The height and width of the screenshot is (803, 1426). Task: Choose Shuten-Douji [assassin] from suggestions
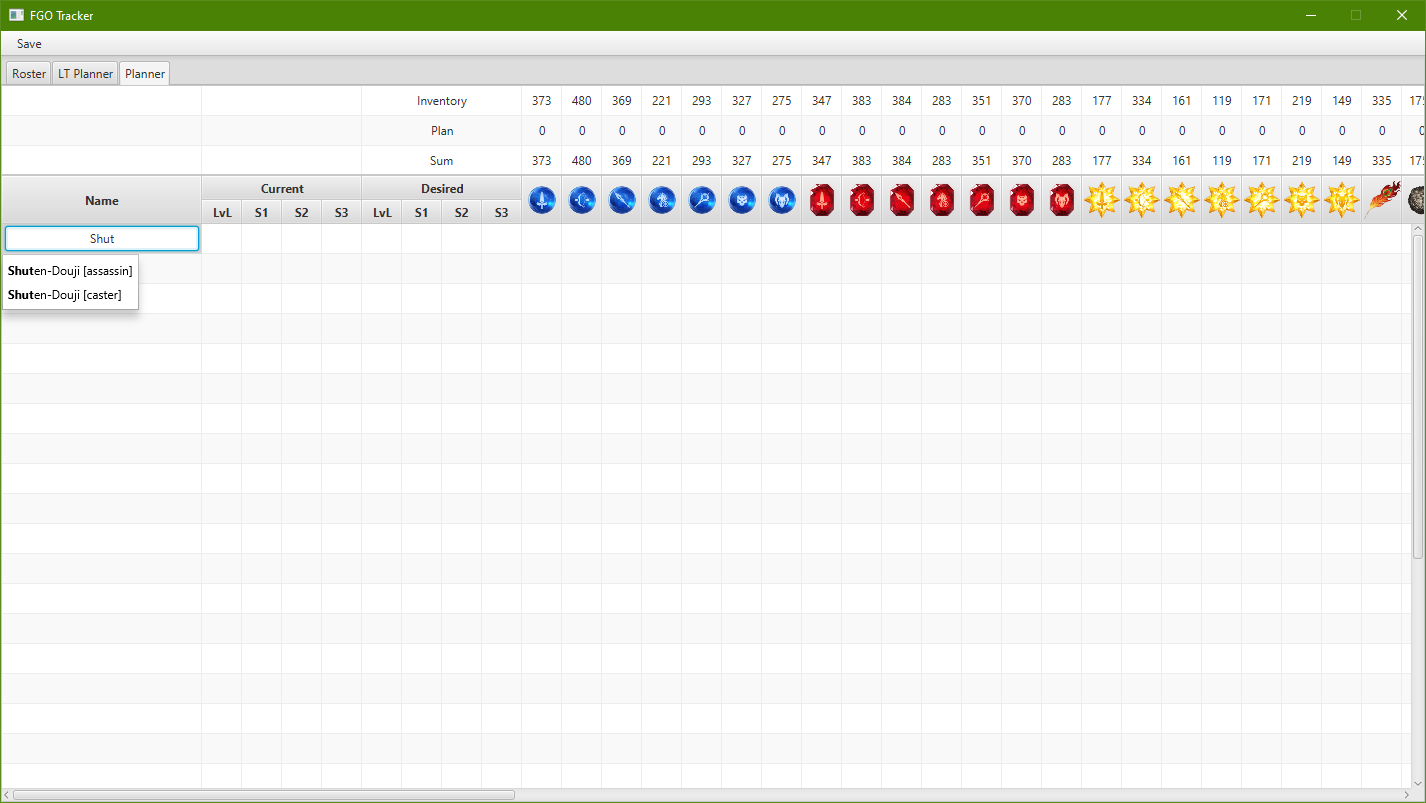click(x=70, y=270)
